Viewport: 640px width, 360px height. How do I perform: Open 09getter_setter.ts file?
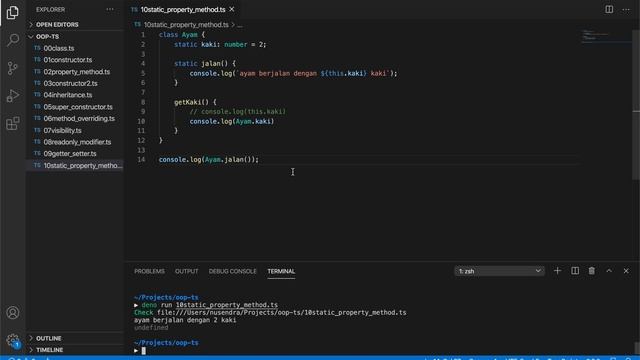coord(75,154)
